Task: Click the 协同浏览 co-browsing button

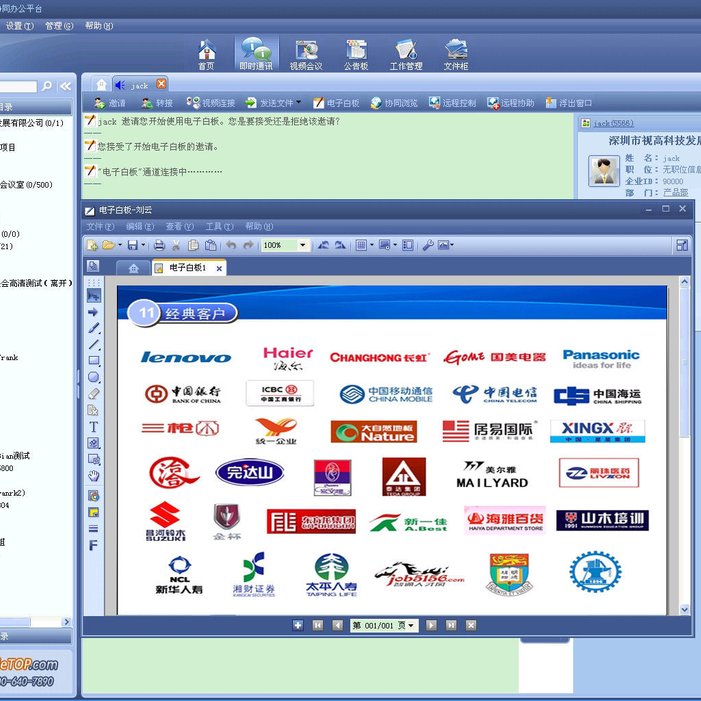Action: point(394,103)
